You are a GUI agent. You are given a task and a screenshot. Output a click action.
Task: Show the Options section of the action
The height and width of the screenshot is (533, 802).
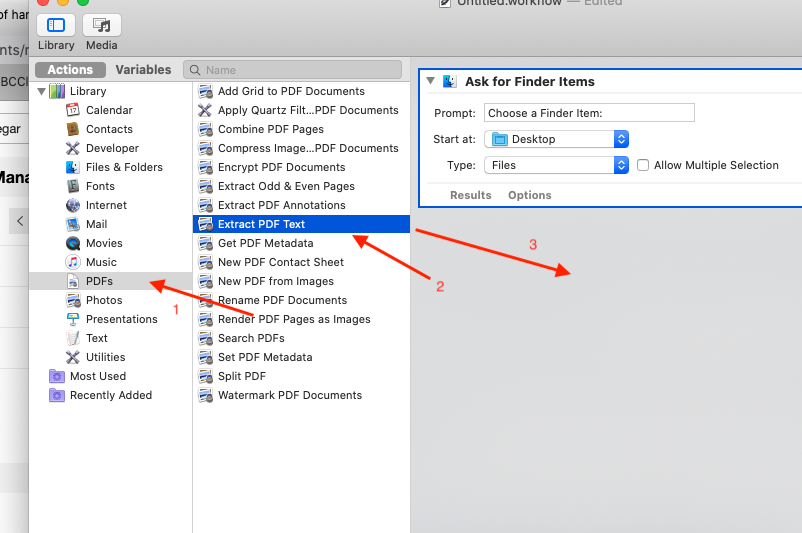point(529,195)
